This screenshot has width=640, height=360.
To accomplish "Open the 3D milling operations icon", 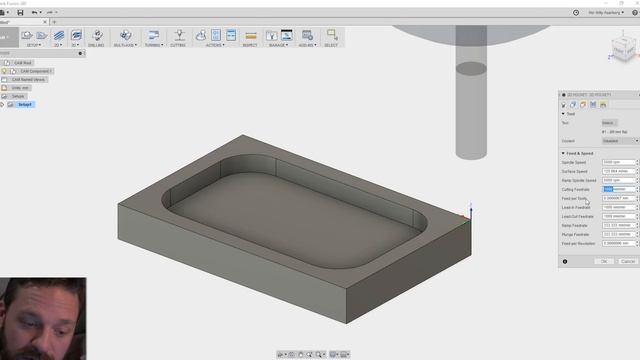I will (x=76, y=36).
